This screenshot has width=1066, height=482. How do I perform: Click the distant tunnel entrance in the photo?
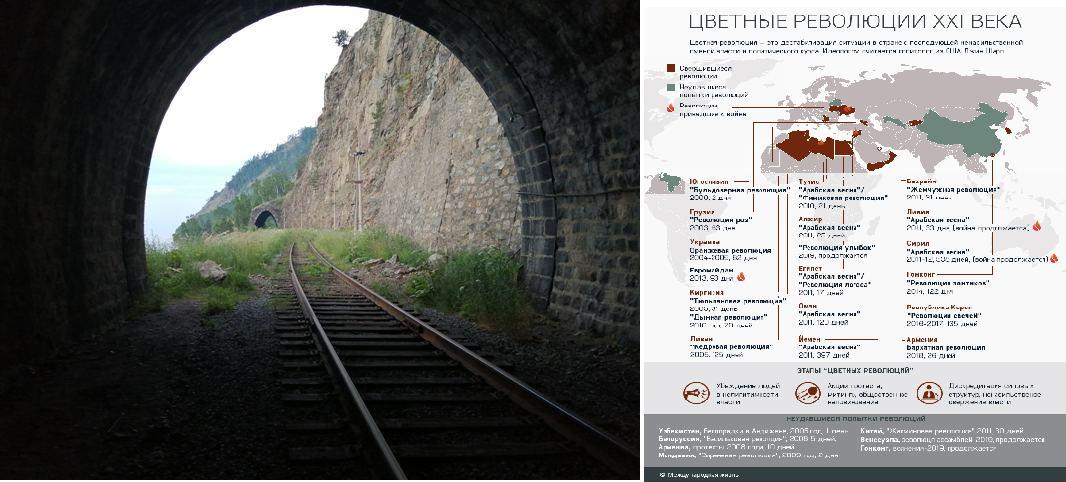click(x=264, y=216)
